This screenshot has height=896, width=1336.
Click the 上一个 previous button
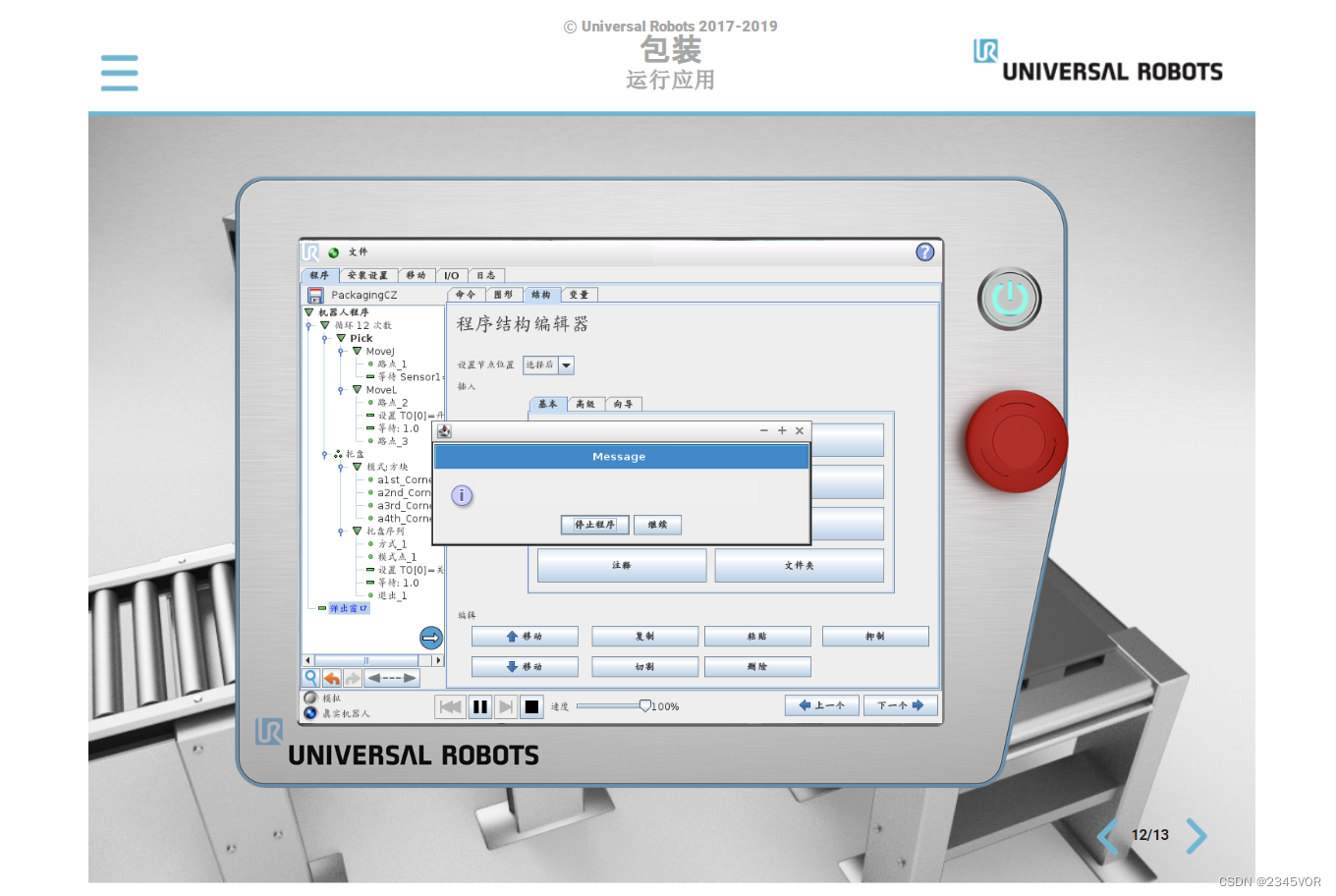[x=822, y=705]
